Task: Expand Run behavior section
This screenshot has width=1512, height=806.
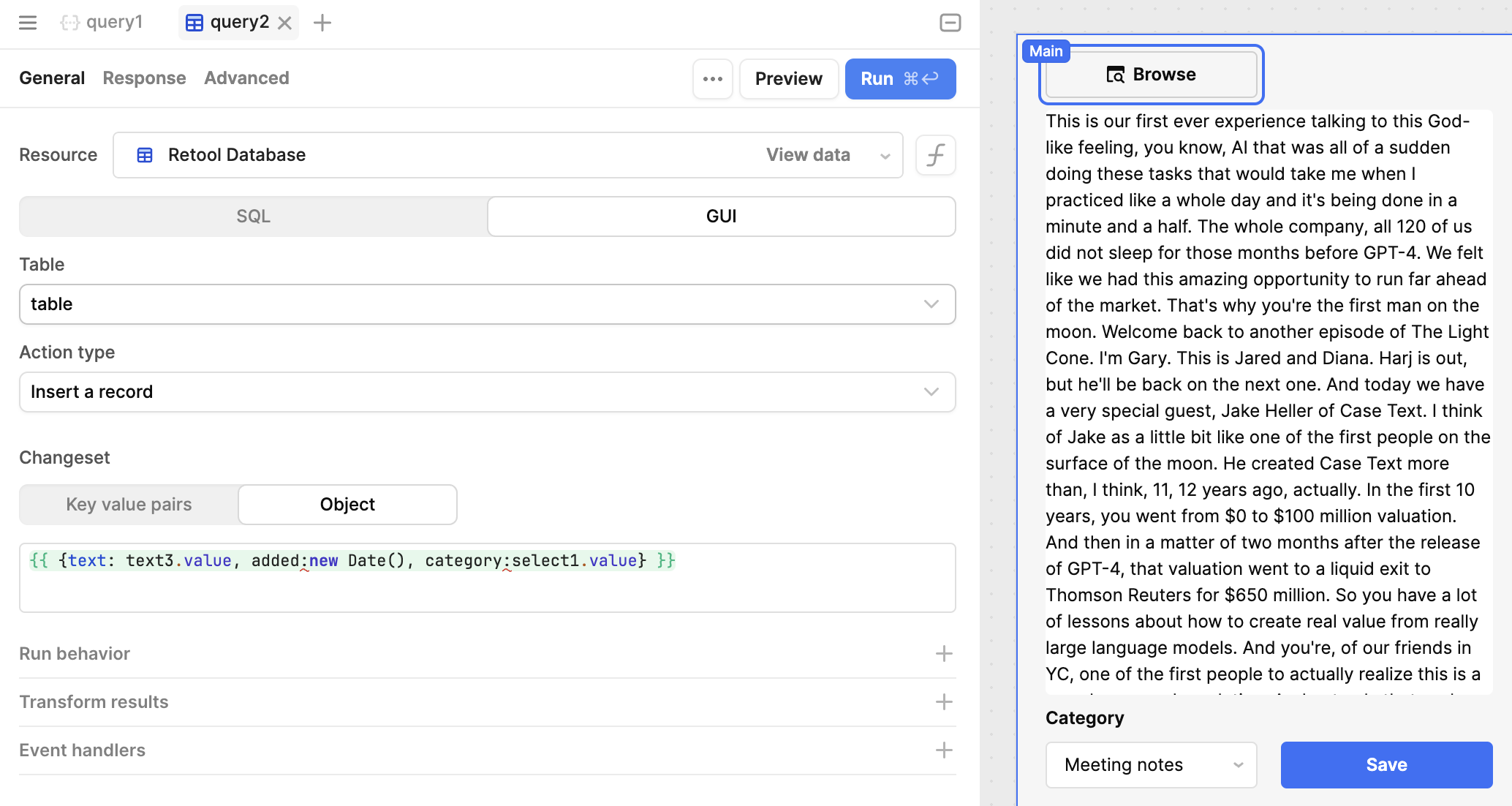Action: 943,653
